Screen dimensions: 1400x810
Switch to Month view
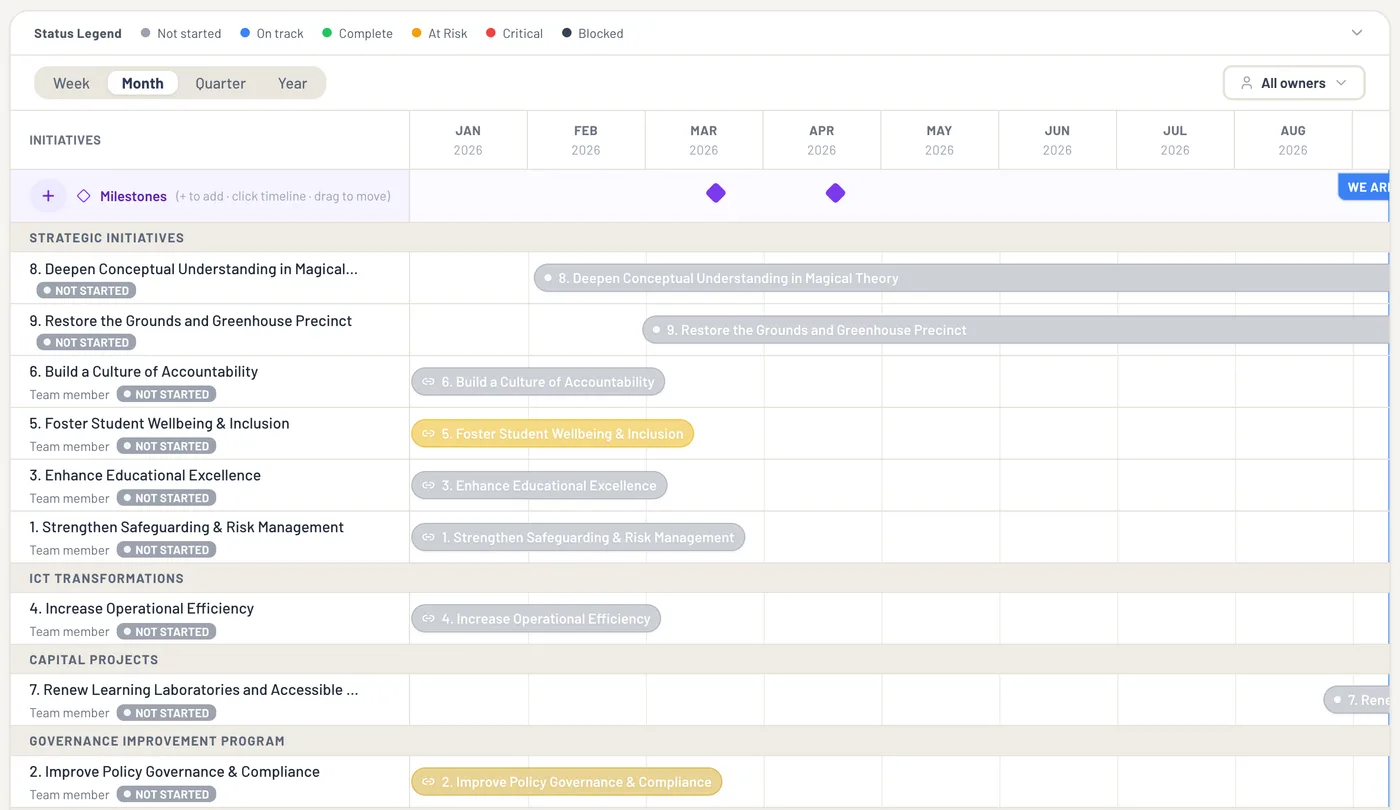[143, 83]
